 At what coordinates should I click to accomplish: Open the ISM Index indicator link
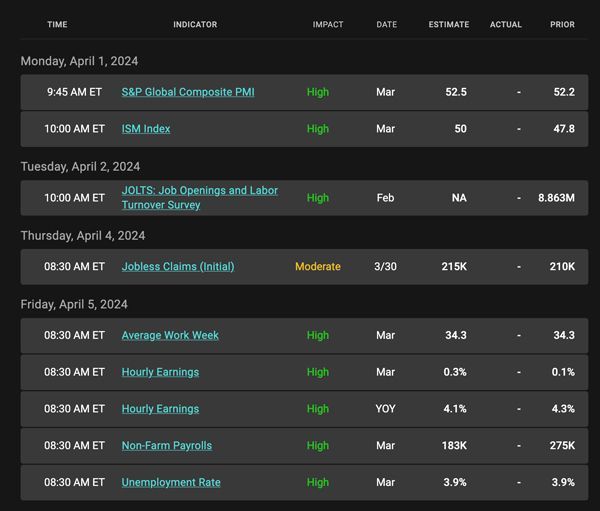click(146, 129)
